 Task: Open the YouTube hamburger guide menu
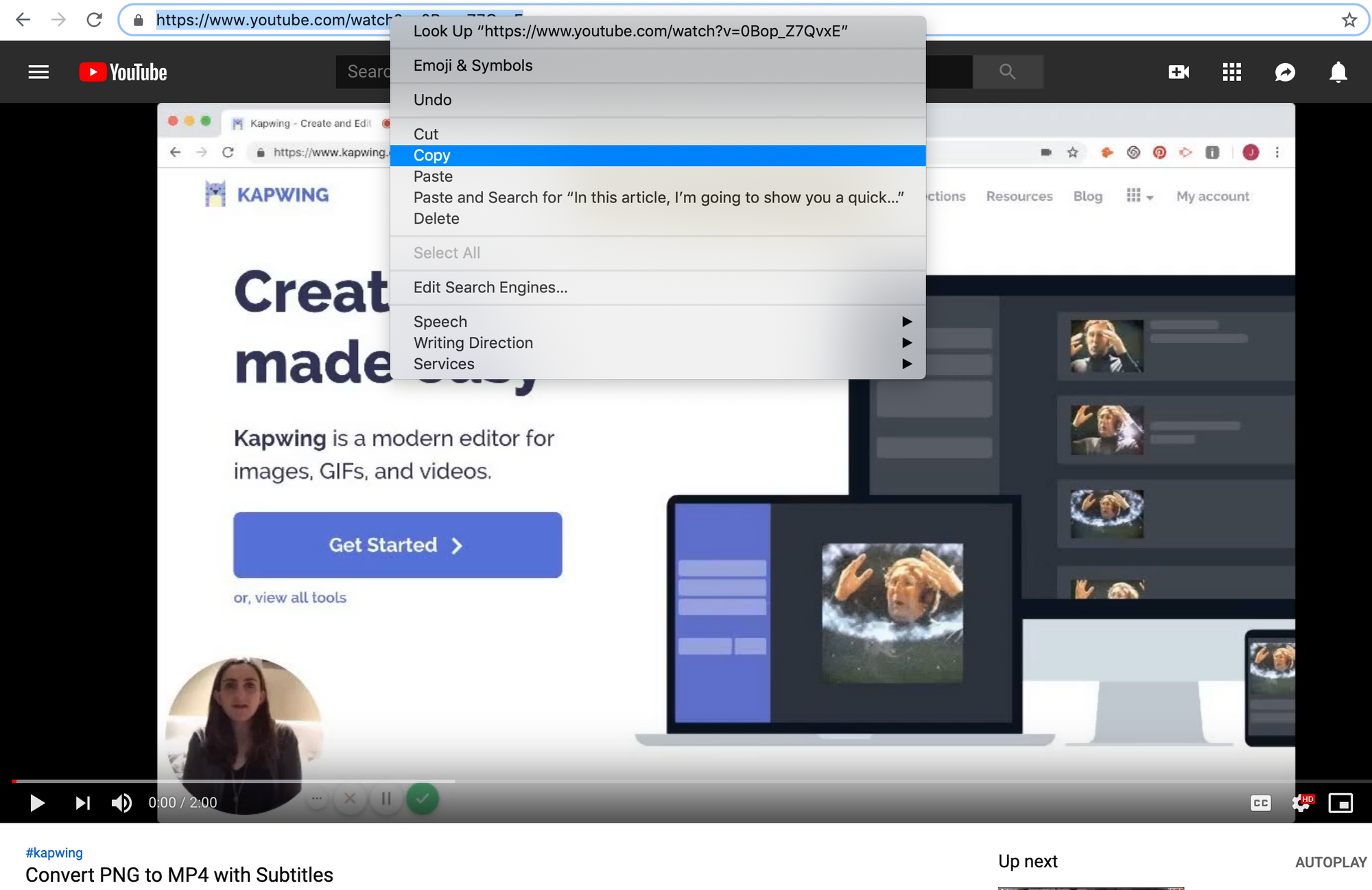(x=38, y=72)
